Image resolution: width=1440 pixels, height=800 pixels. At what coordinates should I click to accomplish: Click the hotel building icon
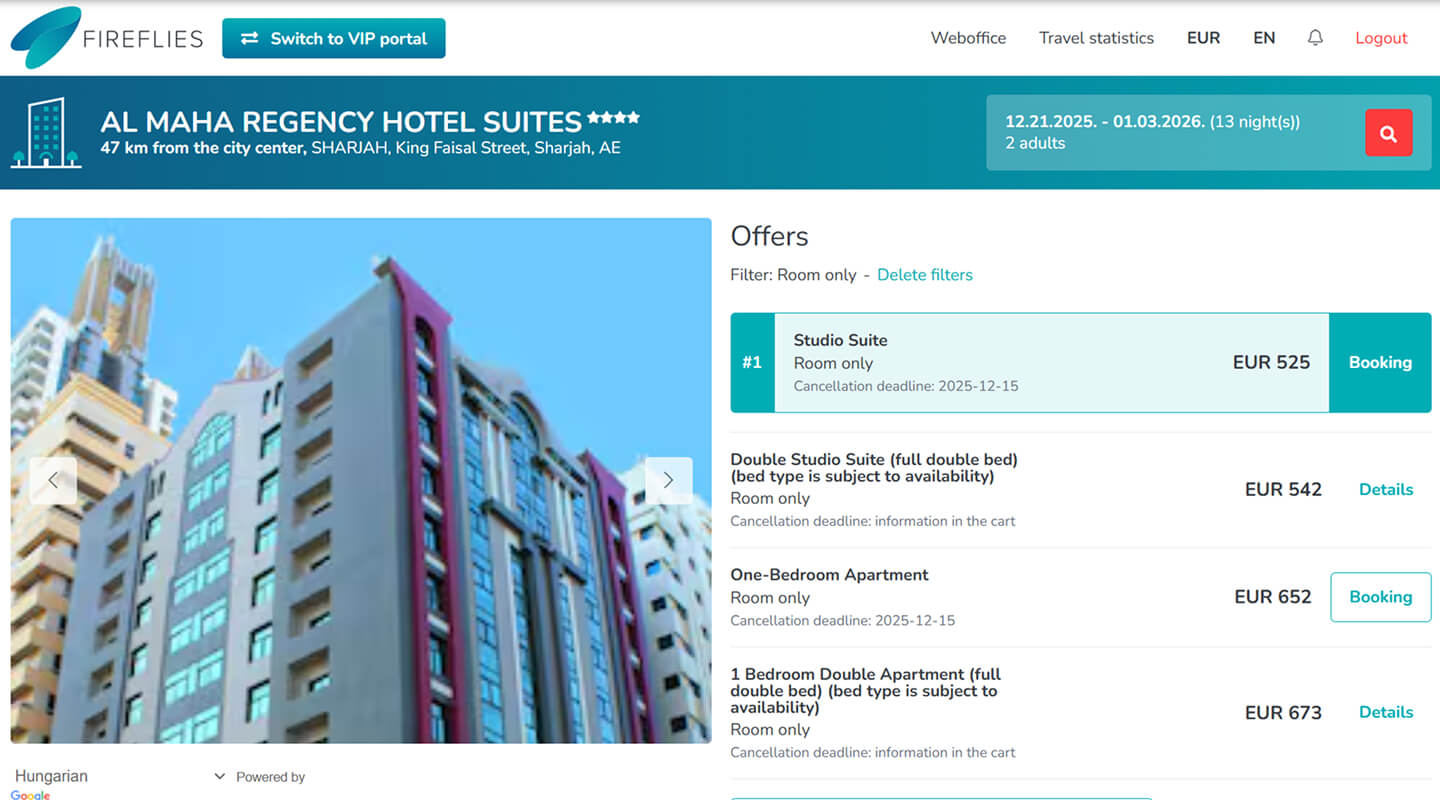coord(46,133)
